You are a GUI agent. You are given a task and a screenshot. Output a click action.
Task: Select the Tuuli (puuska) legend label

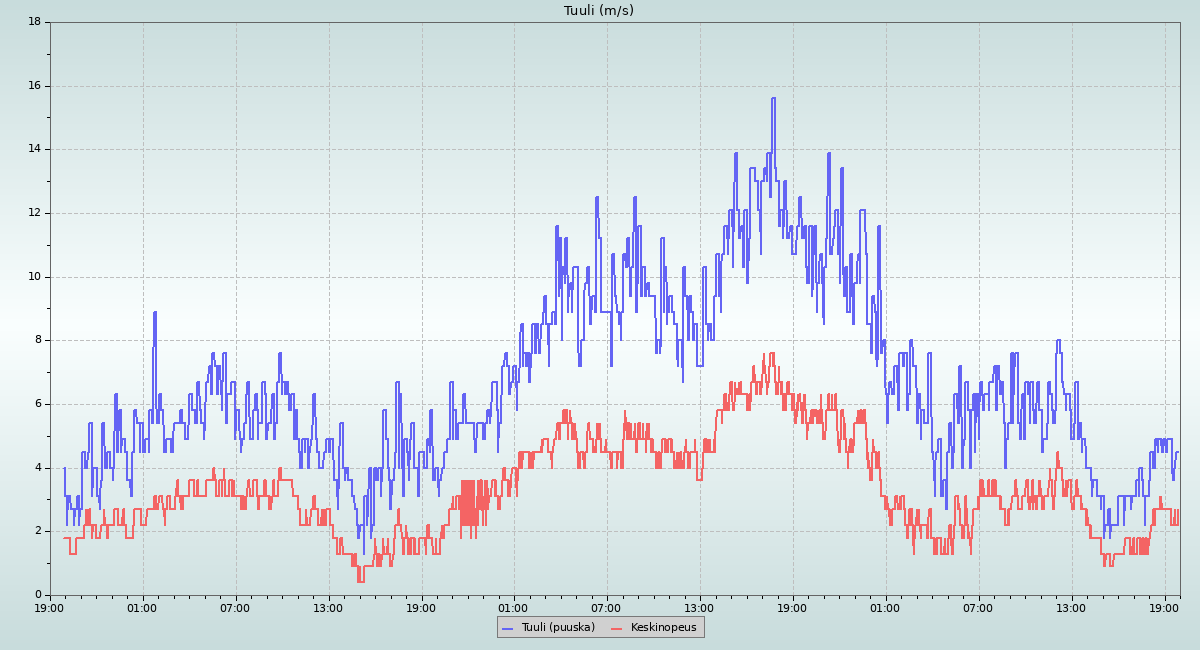pyautogui.click(x=557, y=628)
